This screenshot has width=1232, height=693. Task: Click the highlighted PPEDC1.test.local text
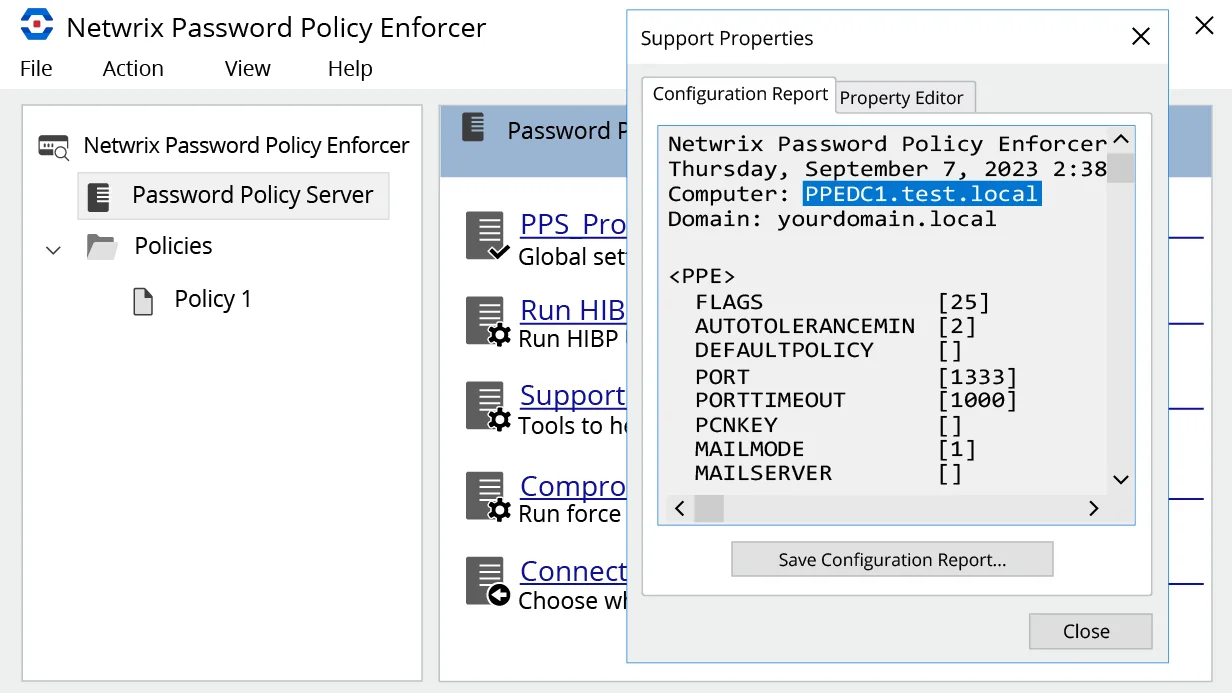[922, 194]
